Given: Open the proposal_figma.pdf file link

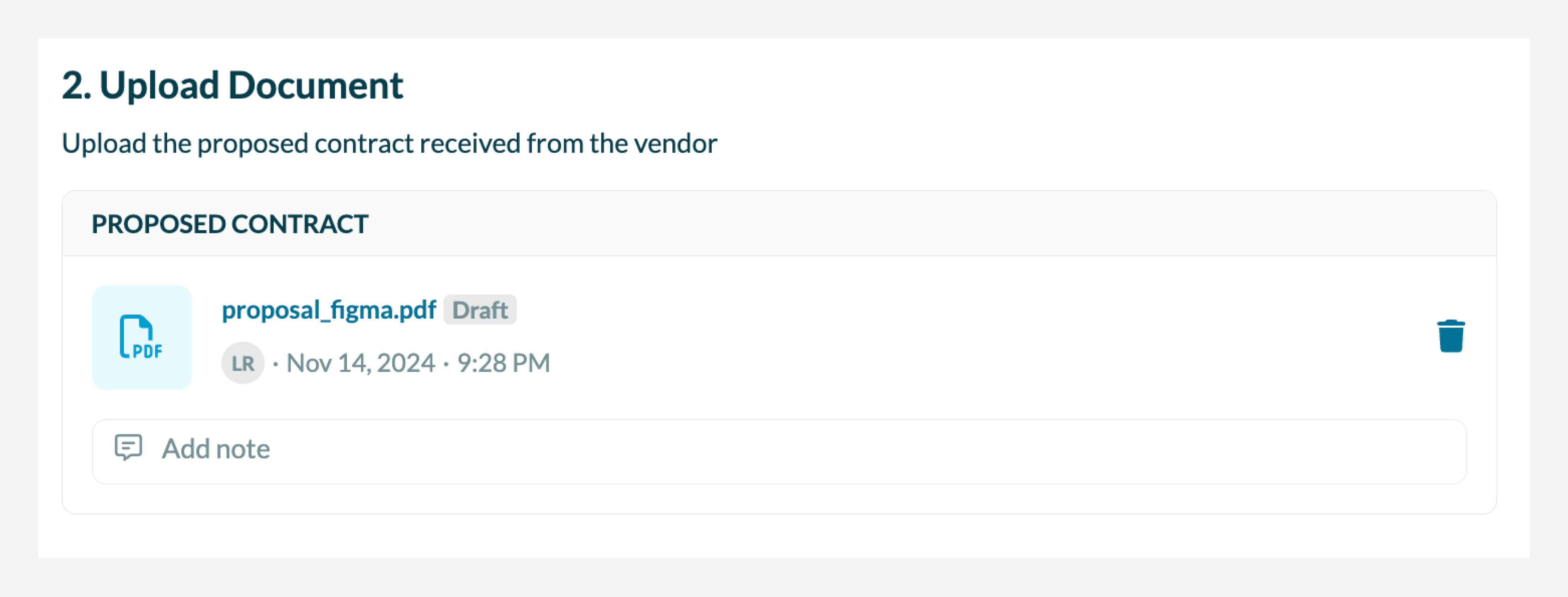Looking at the screenshot, I should (x=329, y=310).
